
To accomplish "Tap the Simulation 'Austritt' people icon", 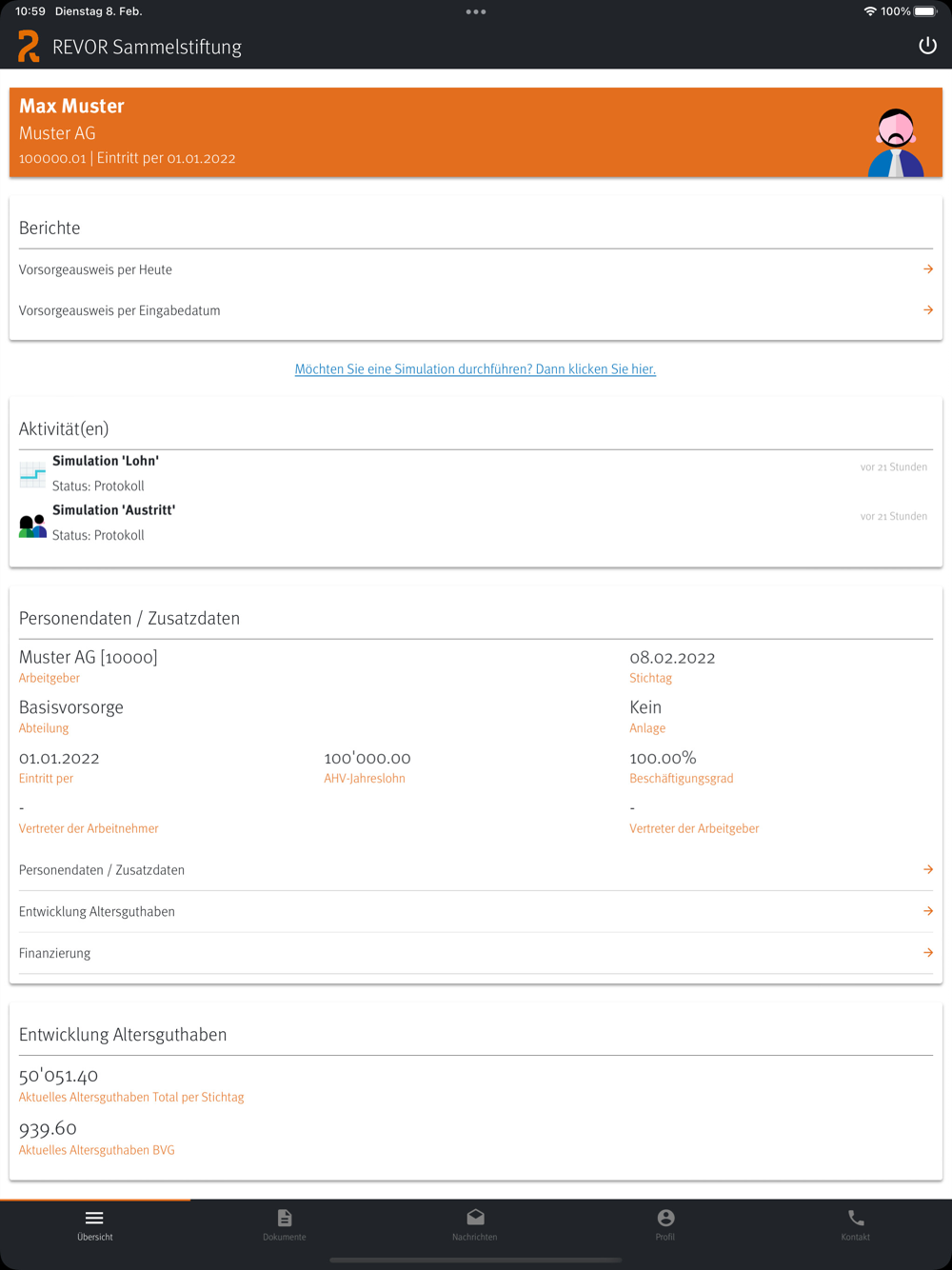I will point(32,525).
